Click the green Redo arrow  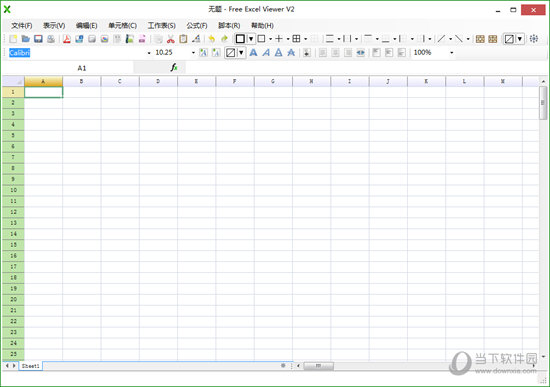click(224, 39)
